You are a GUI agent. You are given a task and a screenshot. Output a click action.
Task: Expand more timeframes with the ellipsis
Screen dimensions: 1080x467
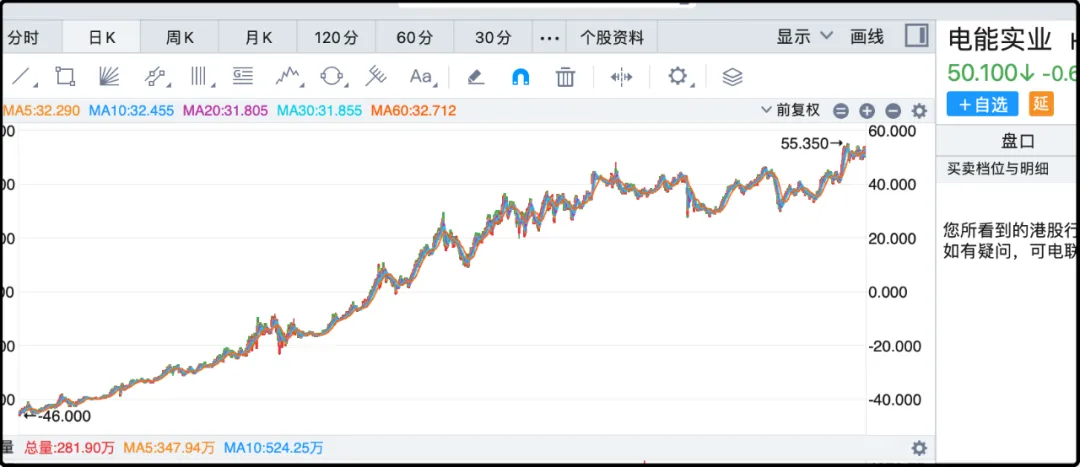click(549, 38)
